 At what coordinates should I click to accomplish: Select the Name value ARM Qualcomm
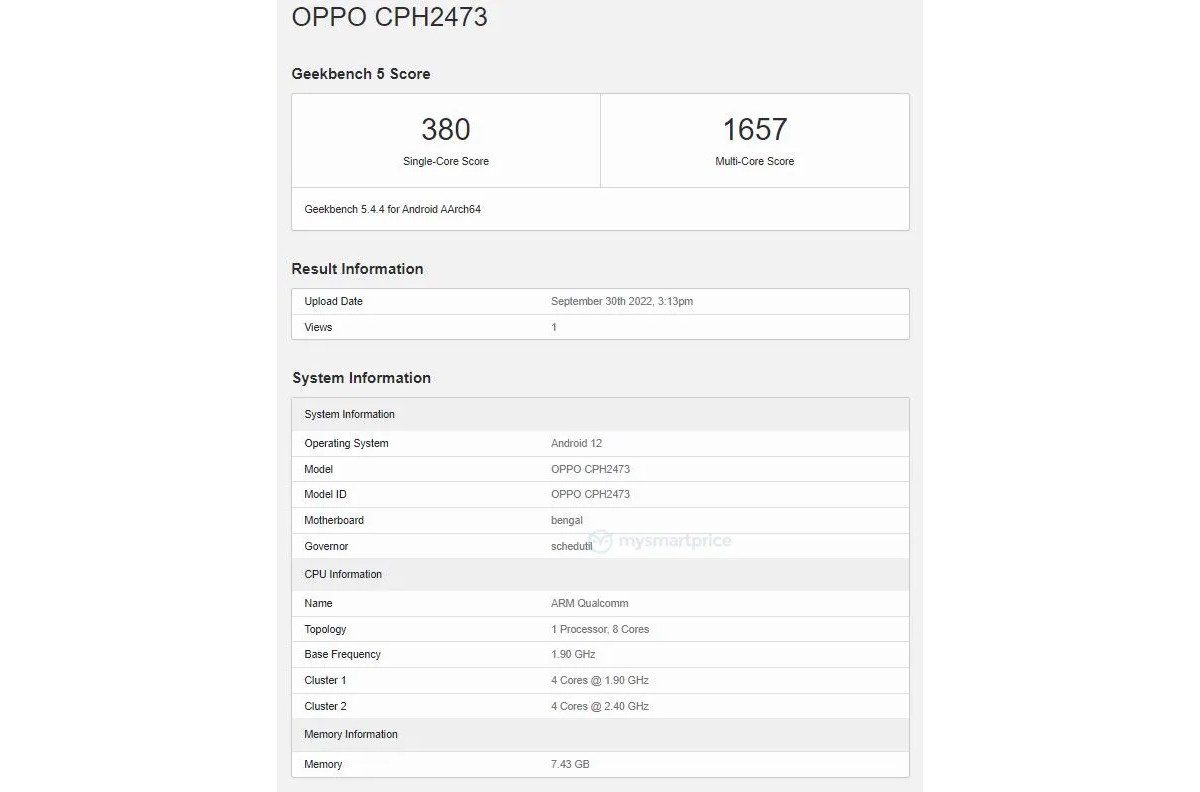point(590,603)
